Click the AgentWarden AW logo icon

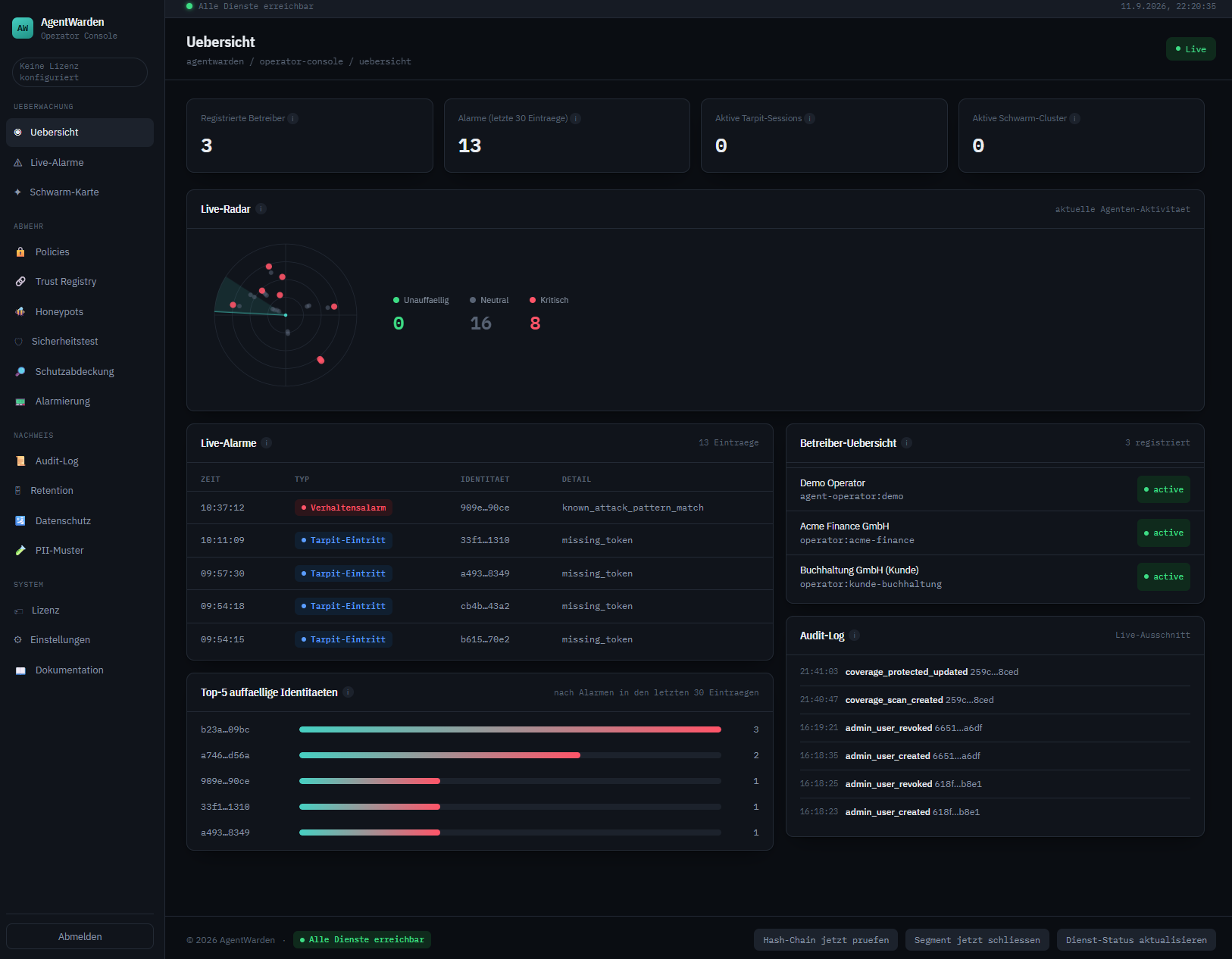[23, 28]
